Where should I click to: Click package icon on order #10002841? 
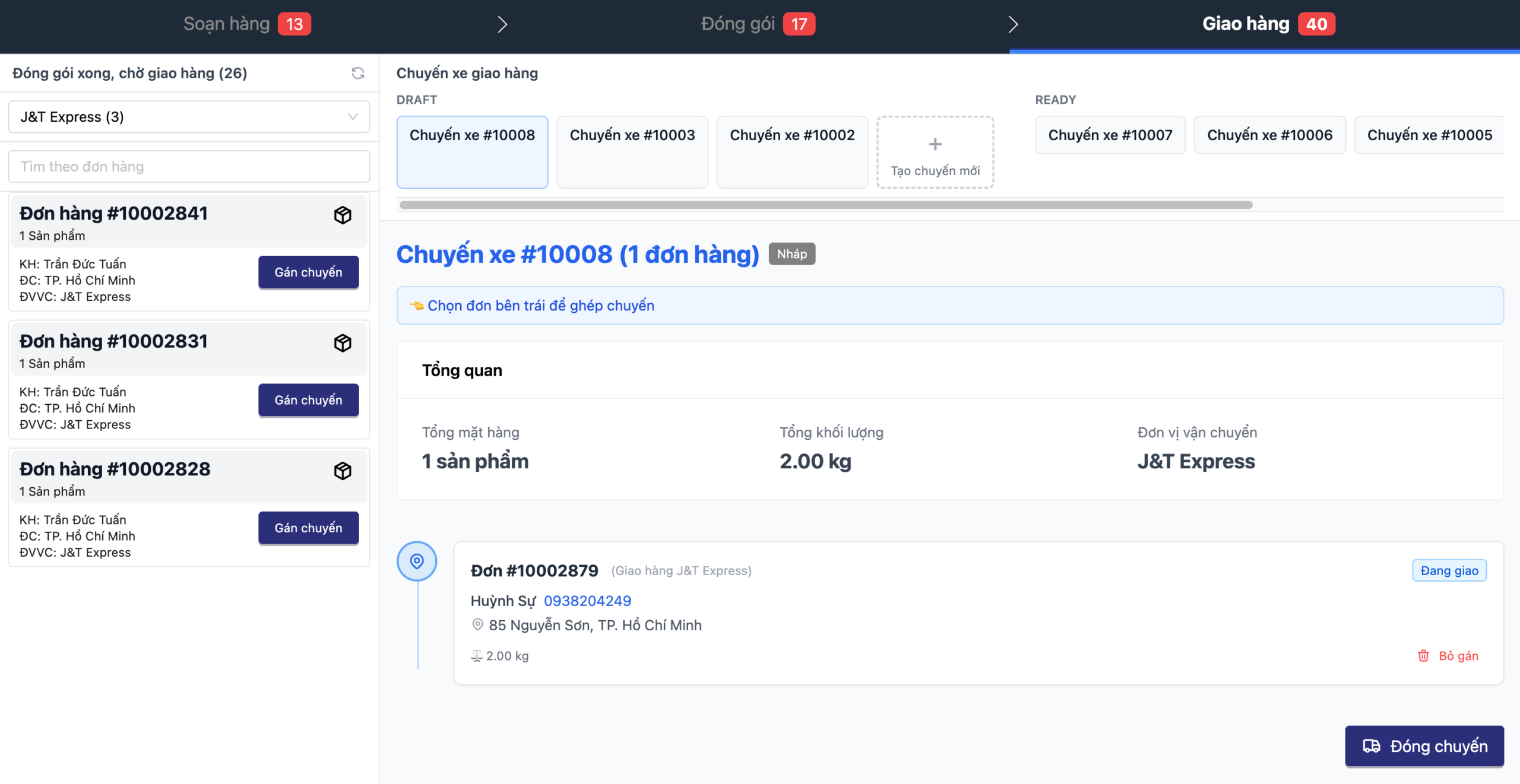[343, 215]
